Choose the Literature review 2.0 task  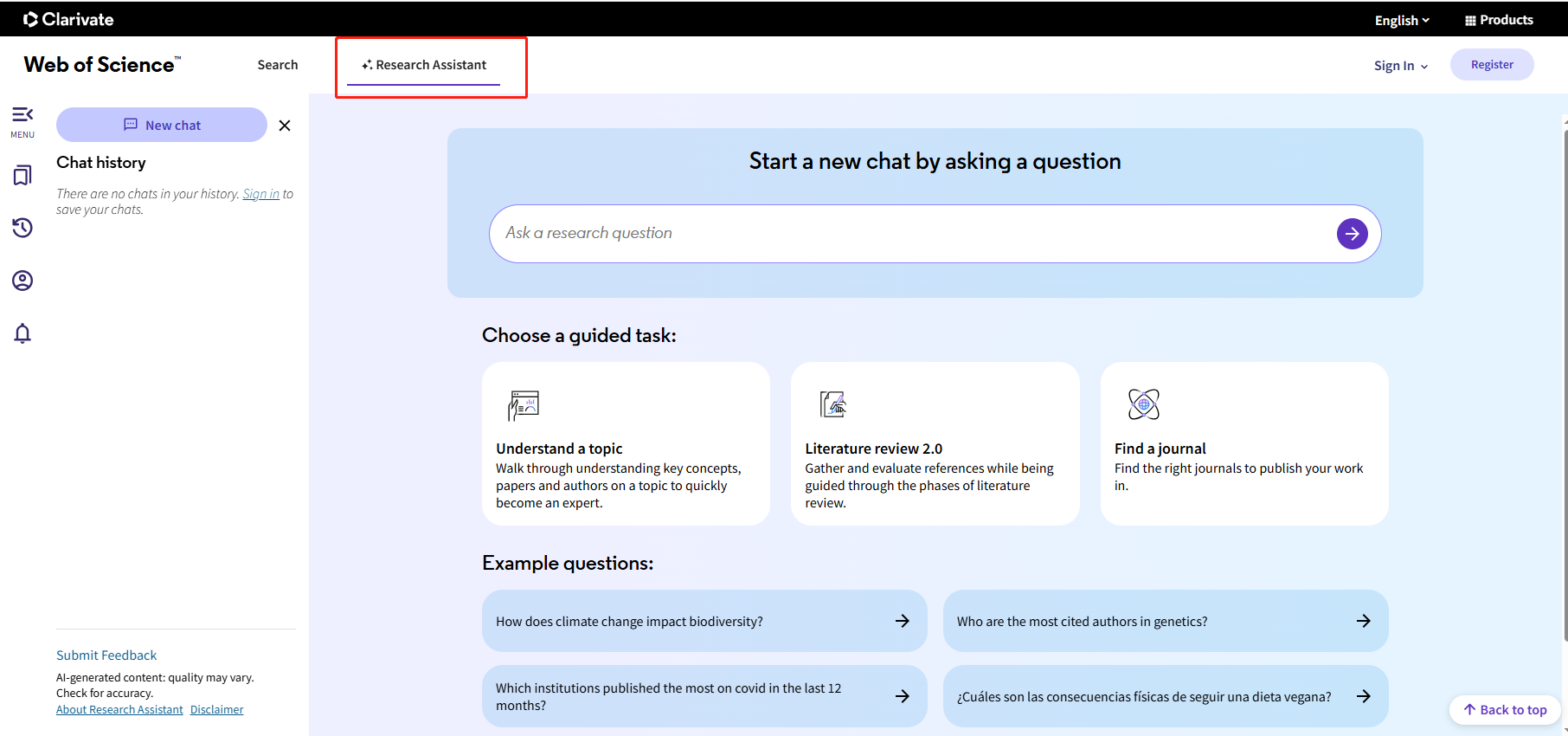click(x=935, y=443)
